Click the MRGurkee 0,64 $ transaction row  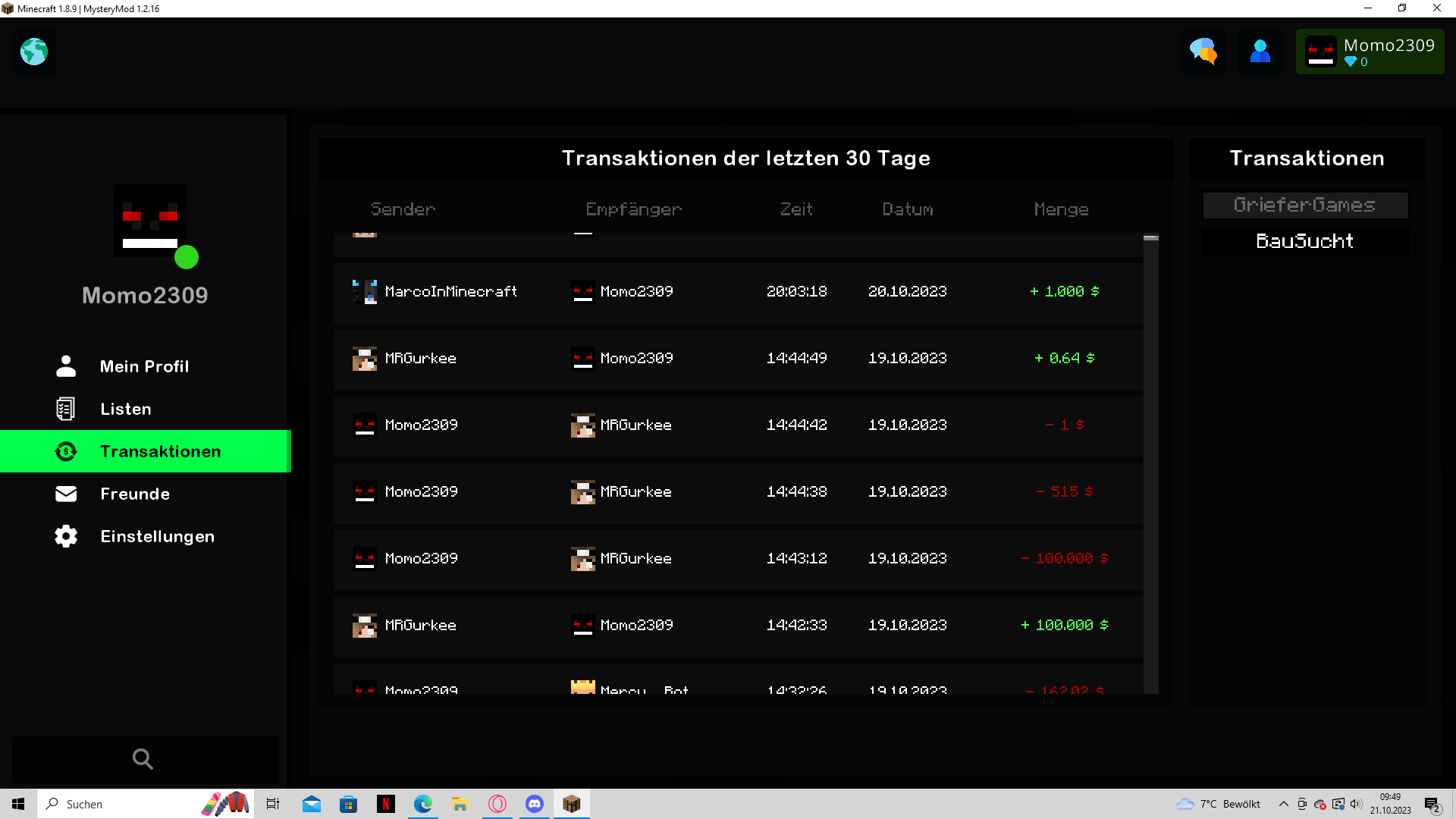pos(738,358)
